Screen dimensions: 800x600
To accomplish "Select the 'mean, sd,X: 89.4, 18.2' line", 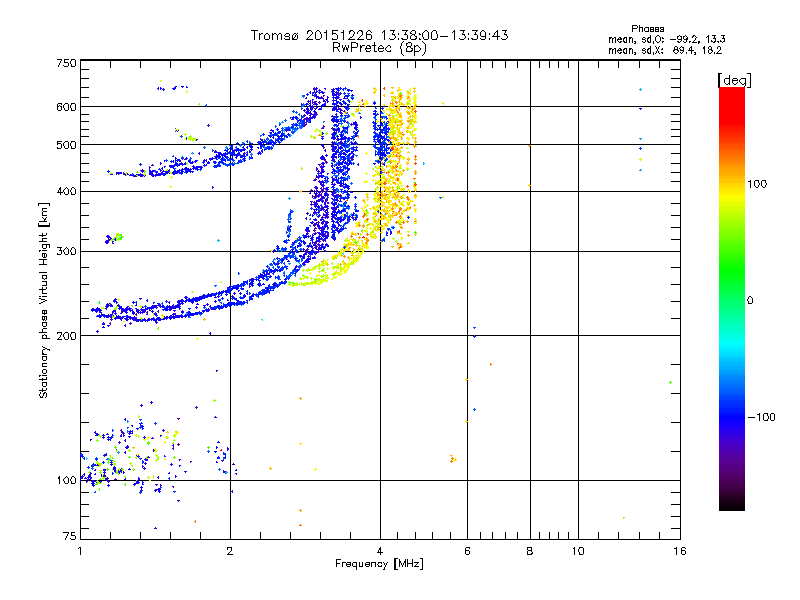I will tap(665, 50).
